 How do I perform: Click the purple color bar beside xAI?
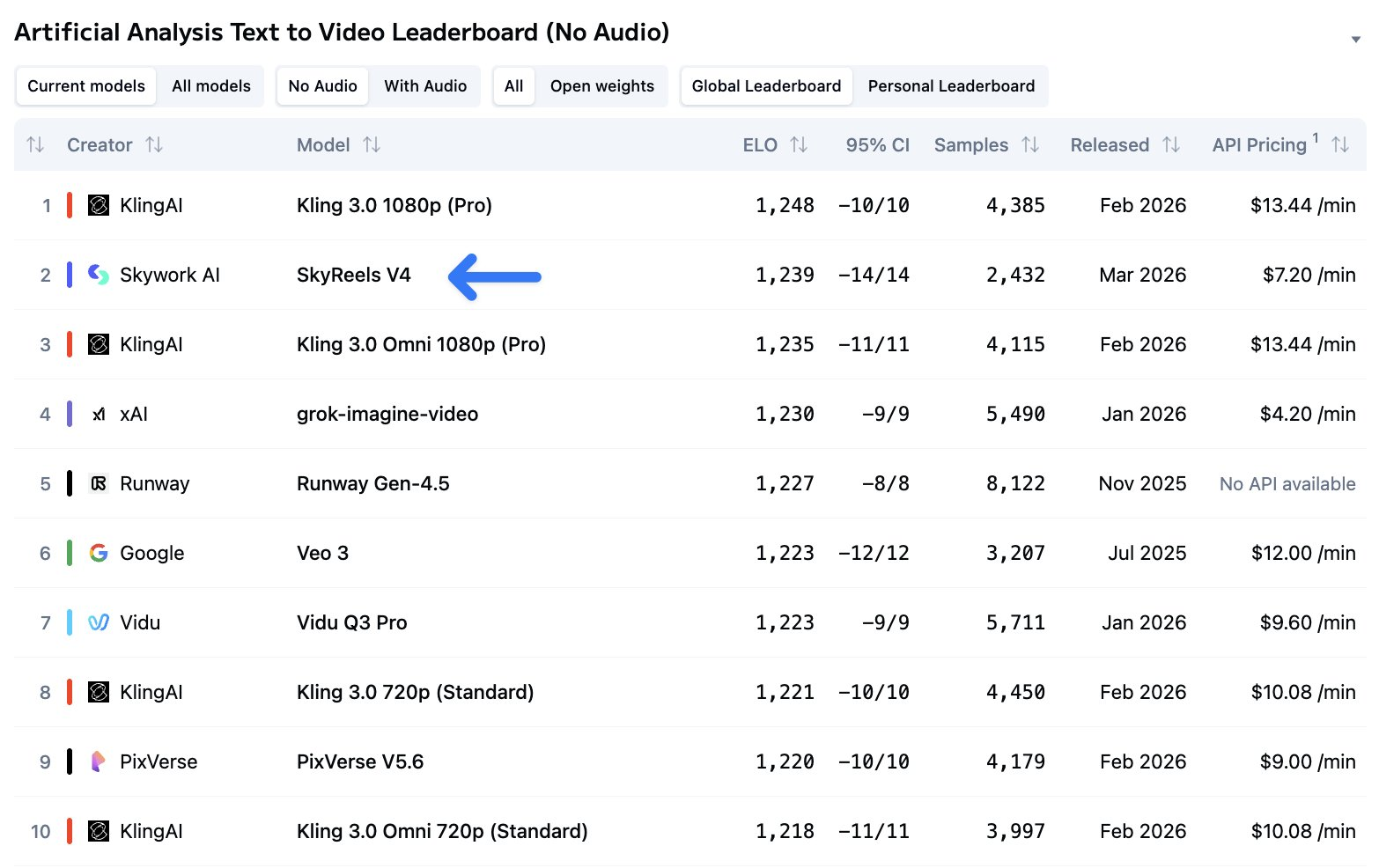[x=70, y=414]
